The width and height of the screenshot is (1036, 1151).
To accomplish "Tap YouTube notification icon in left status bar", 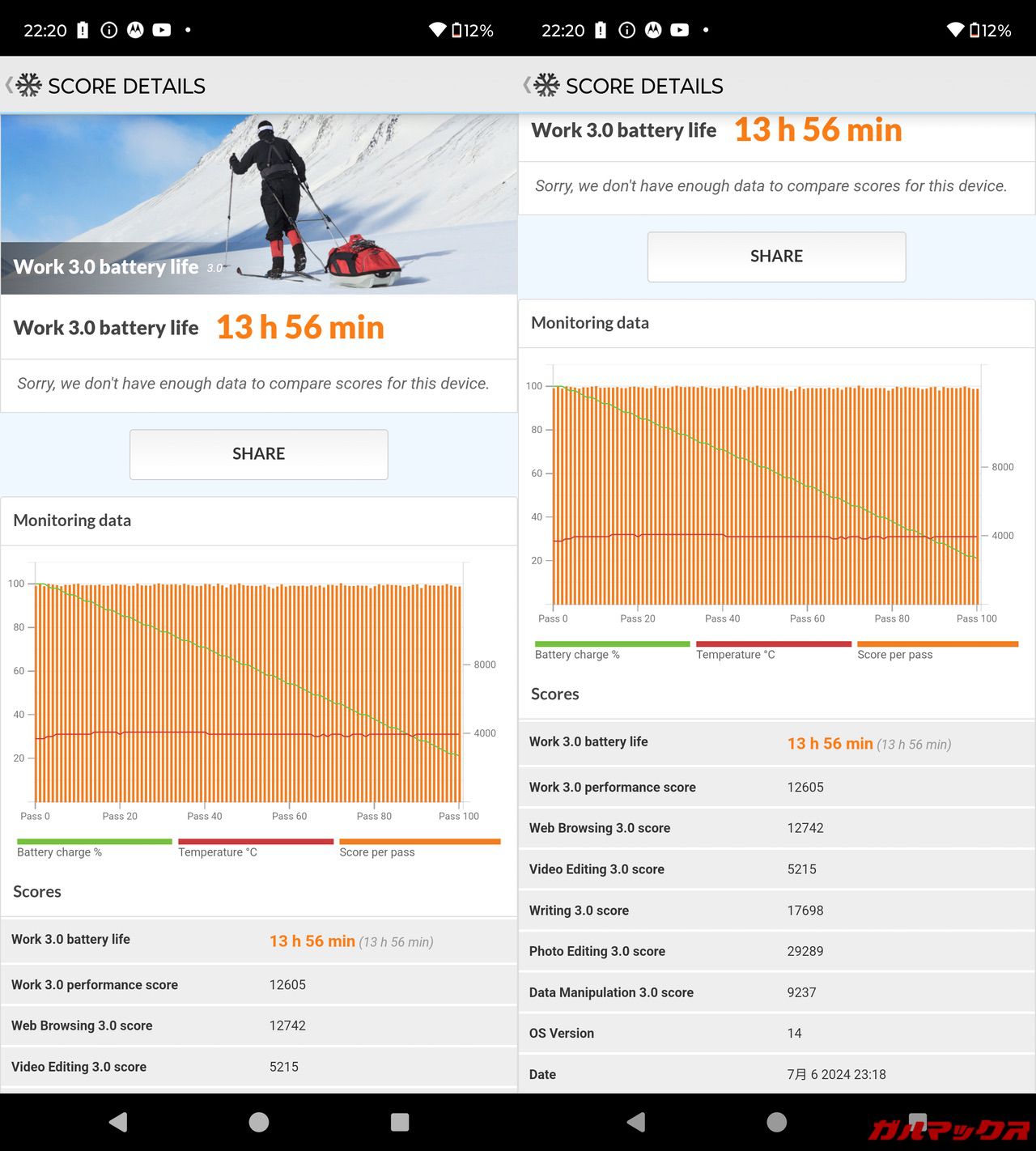I will click(162, 30).
